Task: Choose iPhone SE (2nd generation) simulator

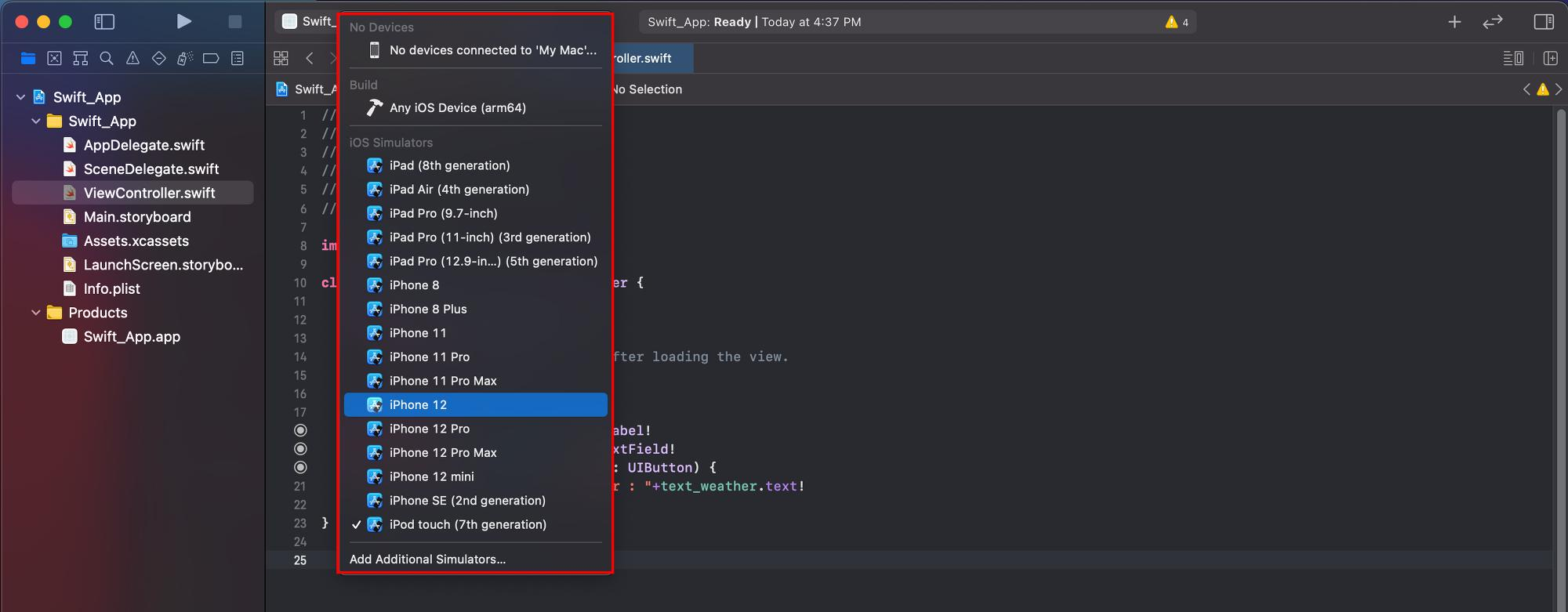Action: [475, 501]
